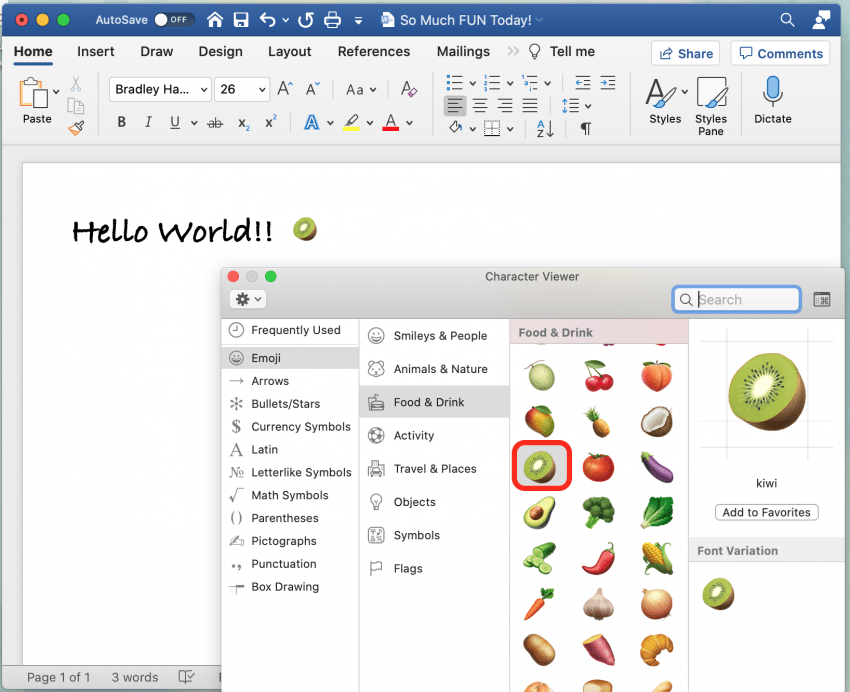Open Character Viewer gear settings menu
Screen dimensions: 850x692
coord(248,299)
